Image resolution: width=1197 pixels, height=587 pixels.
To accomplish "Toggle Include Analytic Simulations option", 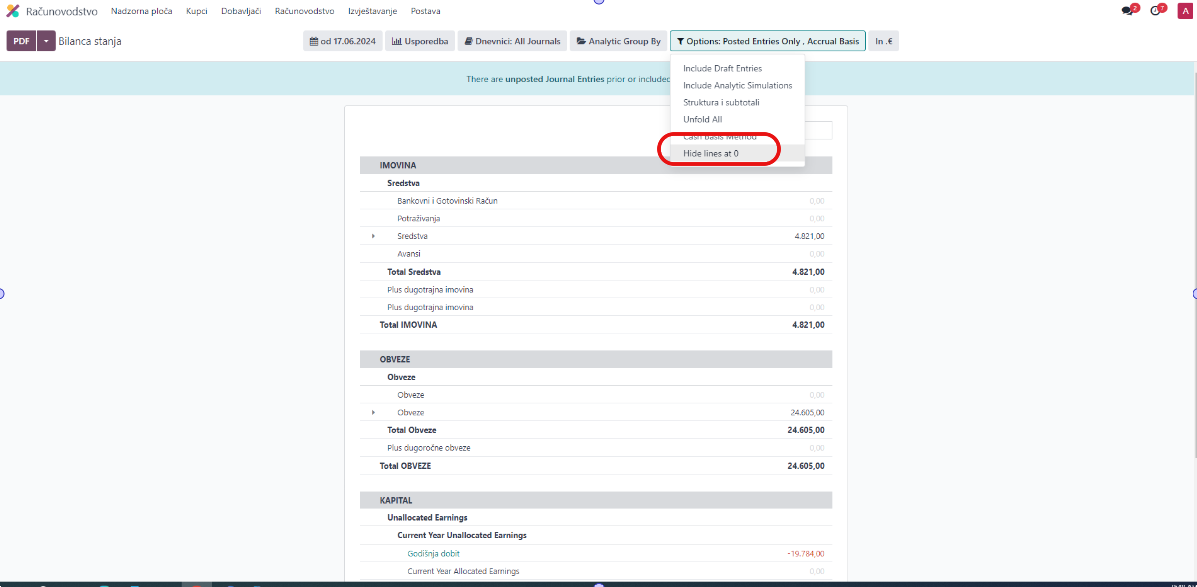I will pos(737,86).
